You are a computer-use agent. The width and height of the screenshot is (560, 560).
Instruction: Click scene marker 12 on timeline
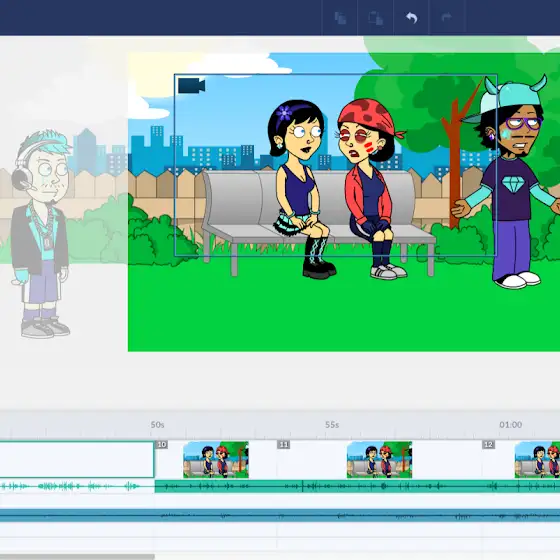click(x=488, y=444)
